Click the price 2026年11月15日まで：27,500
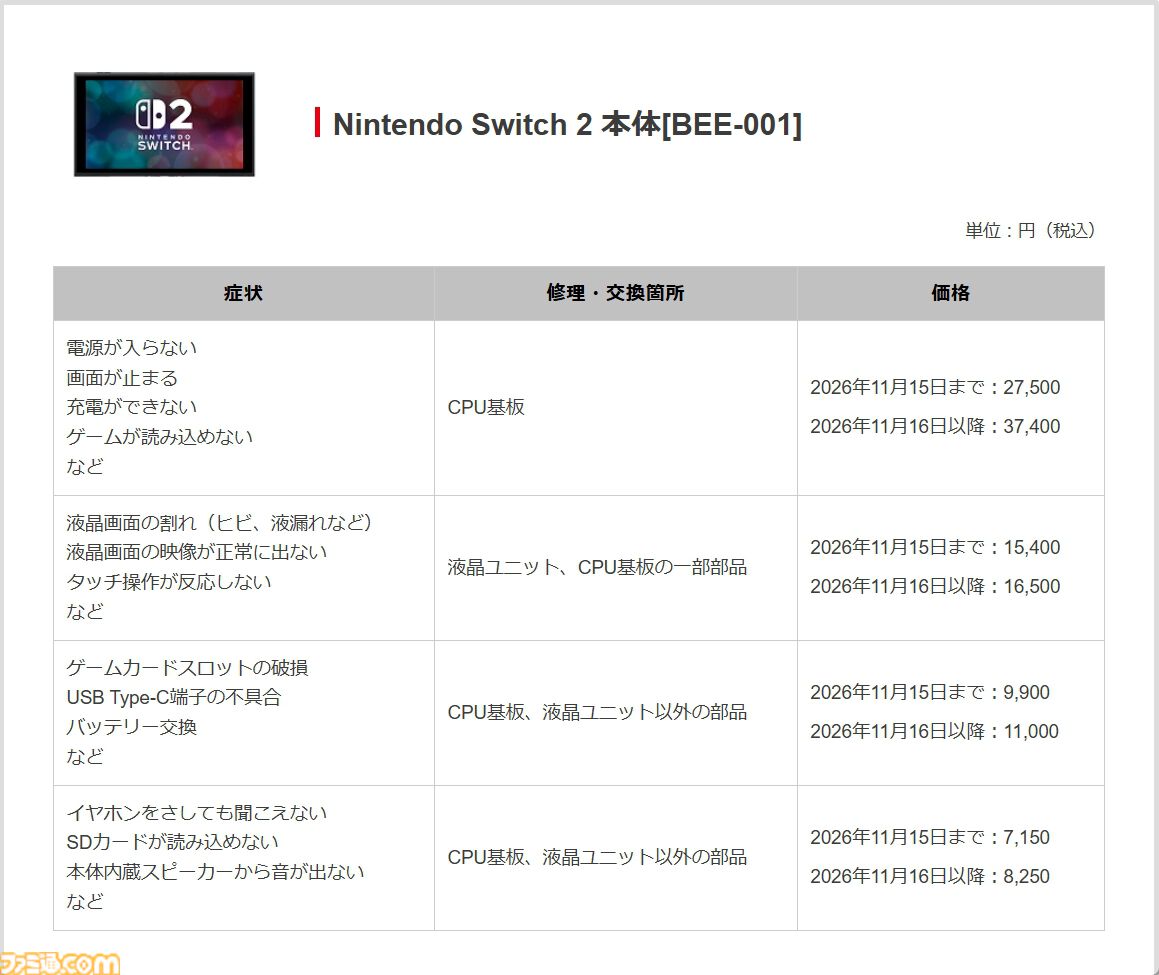This screenshot has width=1159, height=975. coord(935,387)
